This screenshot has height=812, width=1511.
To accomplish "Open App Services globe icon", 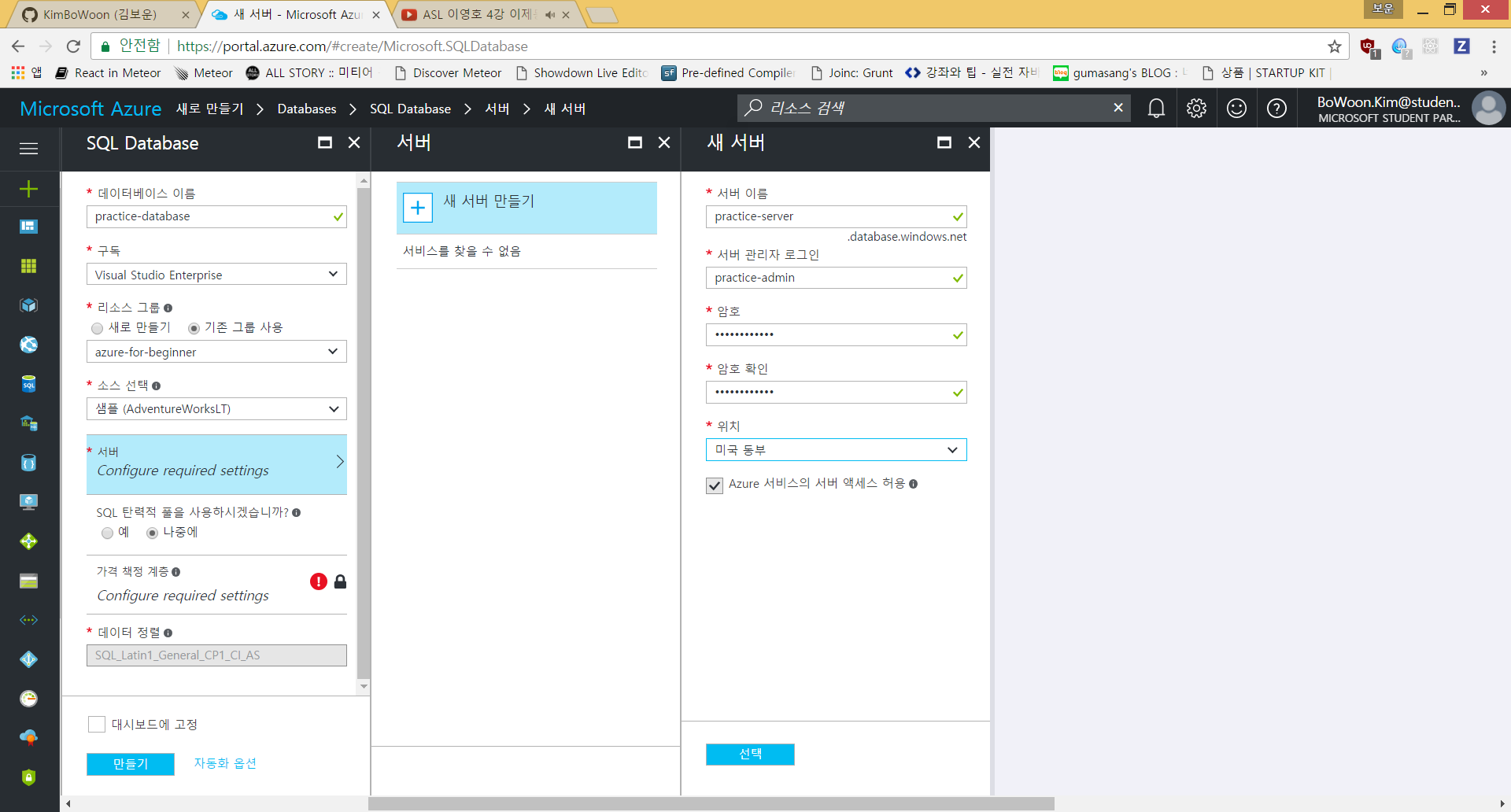I will click(x=29, y=345).
